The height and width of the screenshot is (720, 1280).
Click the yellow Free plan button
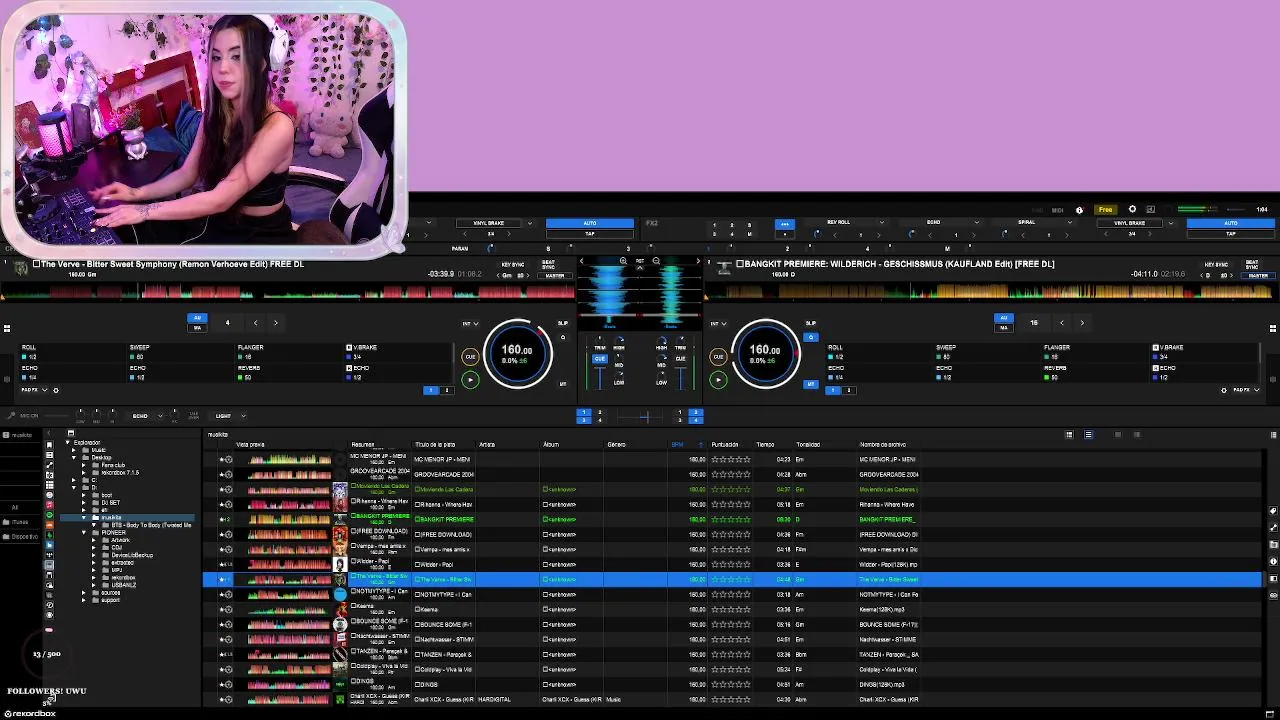1105,210
